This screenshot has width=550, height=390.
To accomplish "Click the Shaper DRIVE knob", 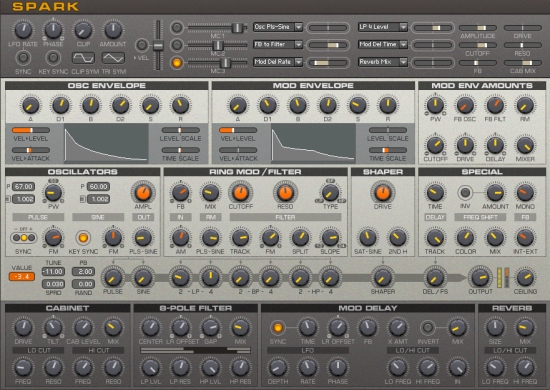I will [383, 193].
